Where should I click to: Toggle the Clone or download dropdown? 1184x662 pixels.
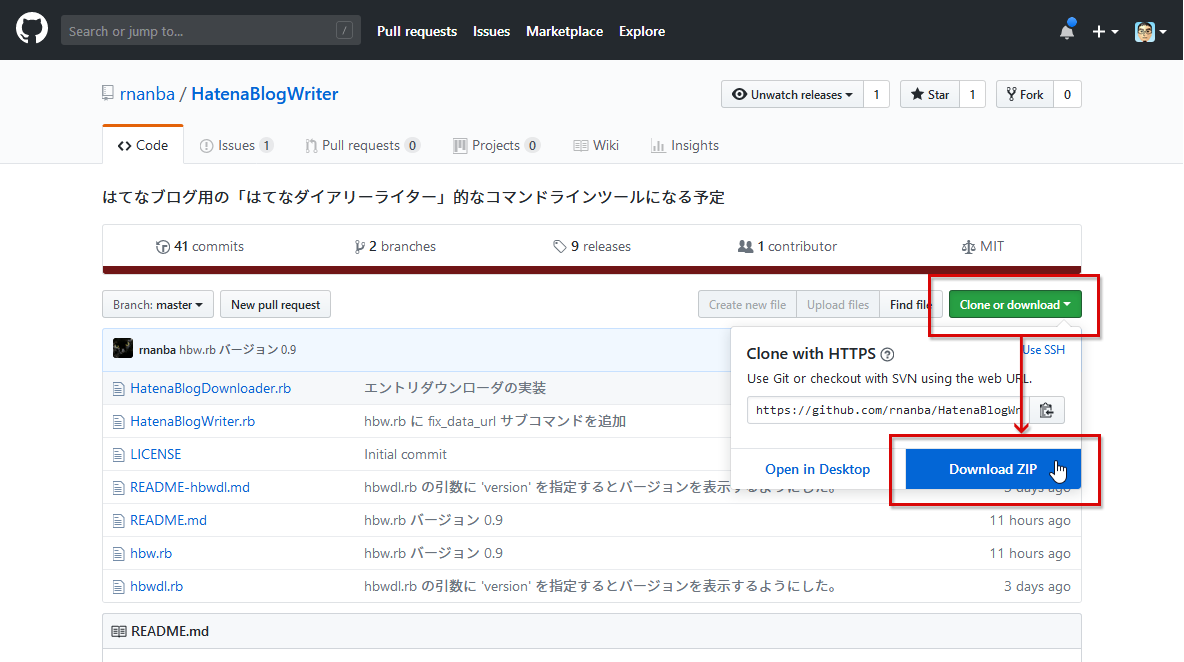pyautogui.click(x=1015, y=304)
